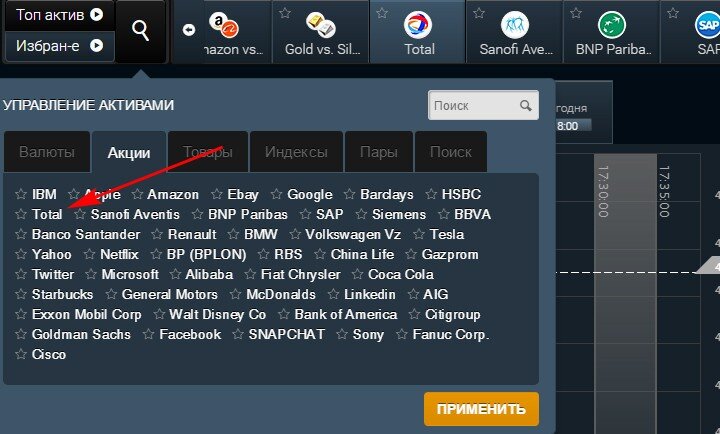Toggle favorite star next to Siemens

click(361, 214)
